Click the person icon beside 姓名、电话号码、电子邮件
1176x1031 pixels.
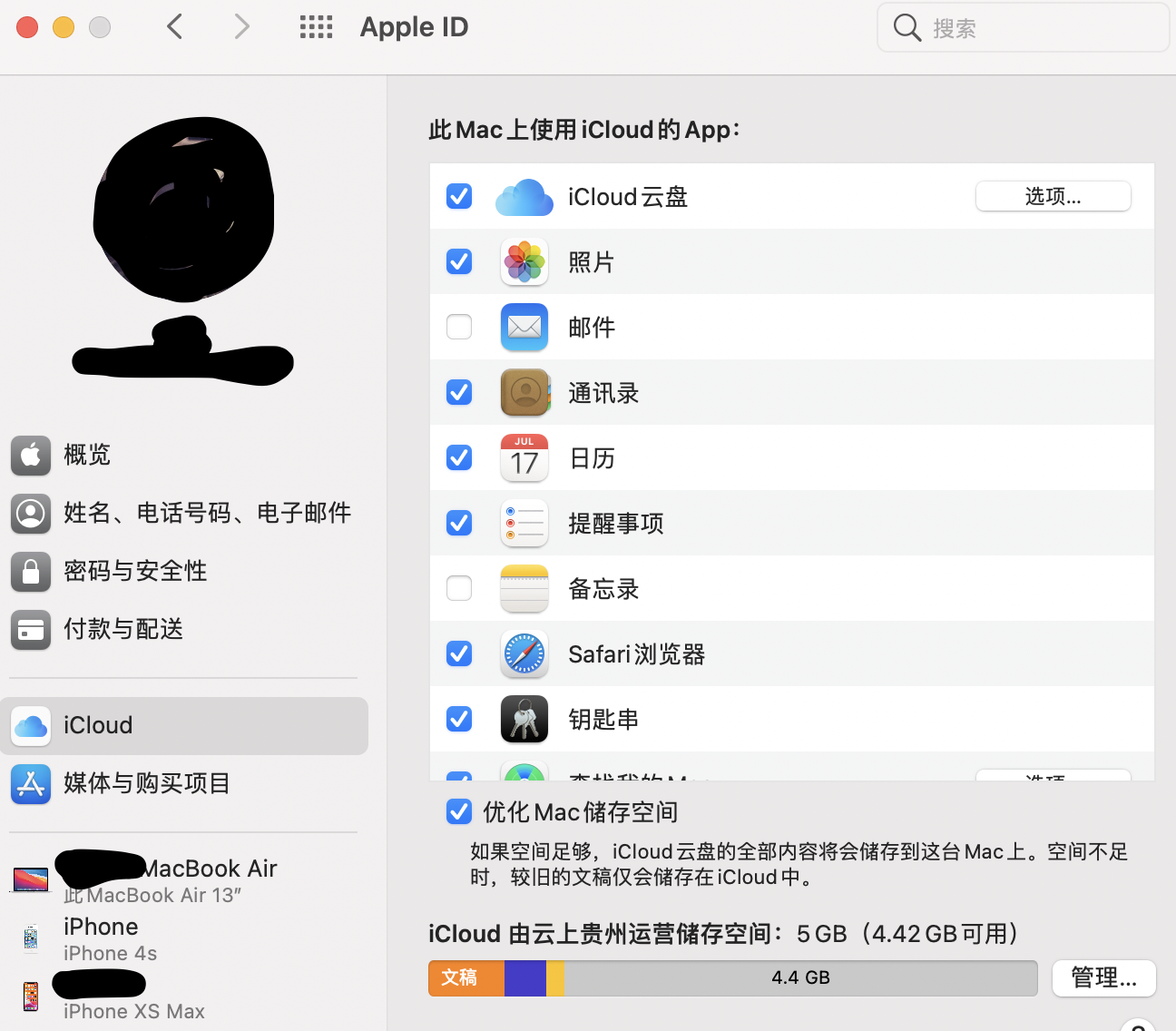[31, 513]
